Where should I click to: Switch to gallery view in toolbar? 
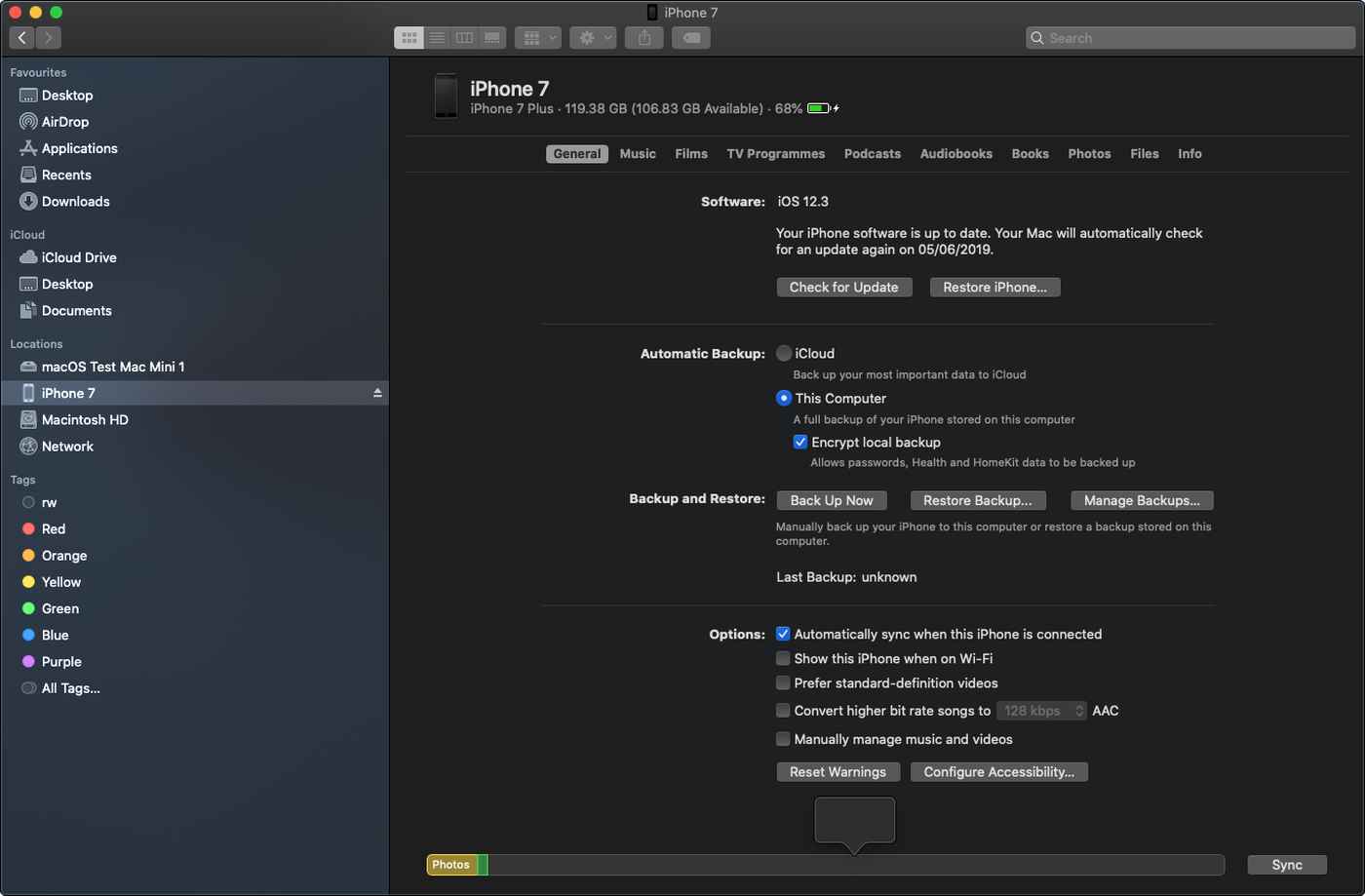click(492, 38)
